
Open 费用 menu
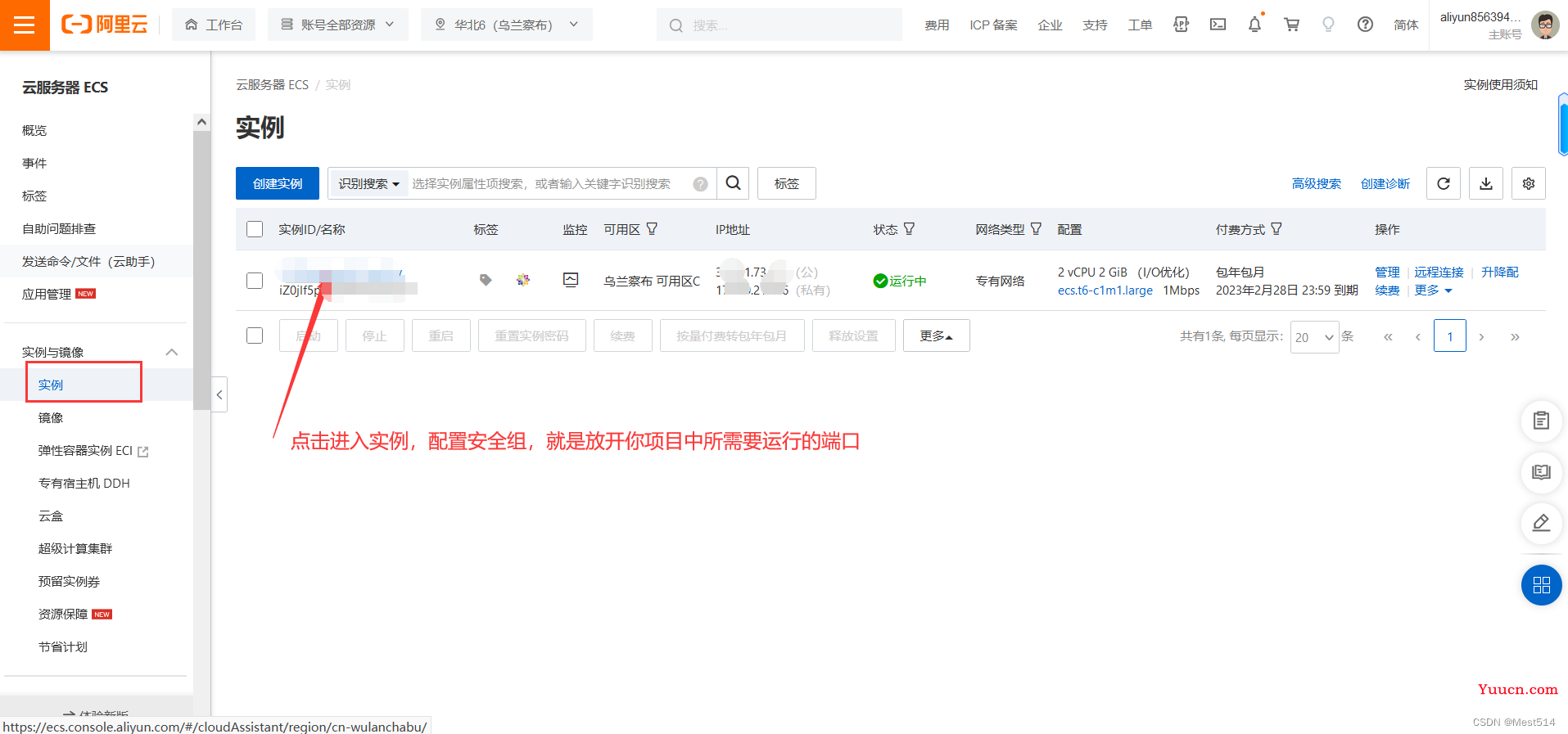[937, 25]
